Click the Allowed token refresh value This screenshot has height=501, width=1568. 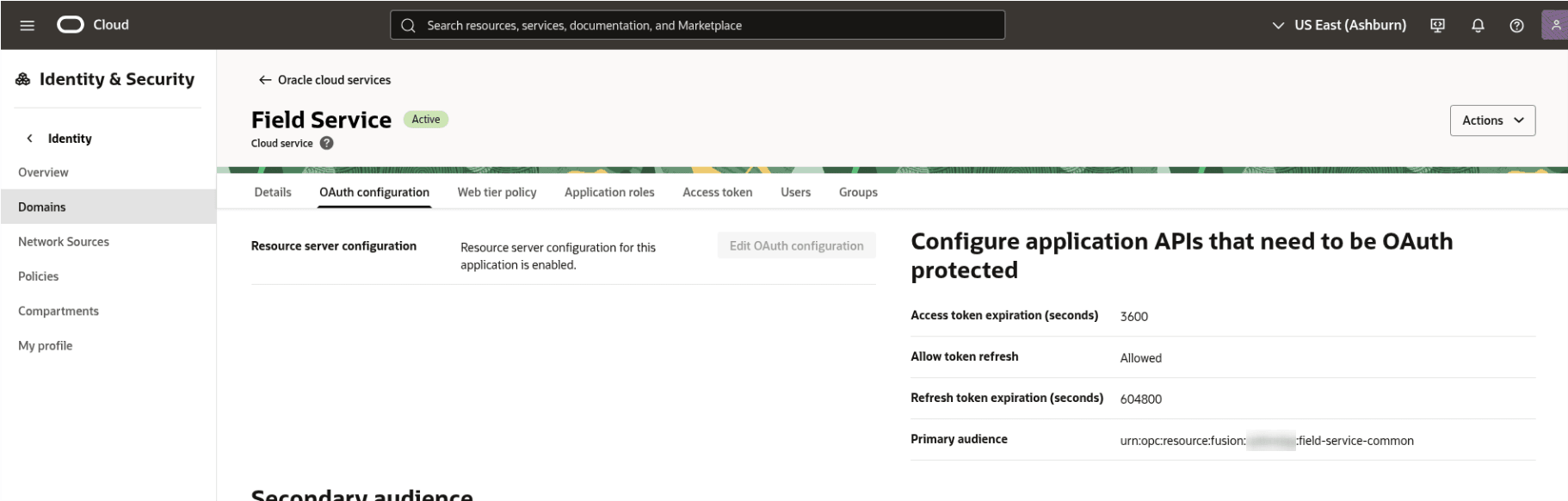[x=1140, y=357]
